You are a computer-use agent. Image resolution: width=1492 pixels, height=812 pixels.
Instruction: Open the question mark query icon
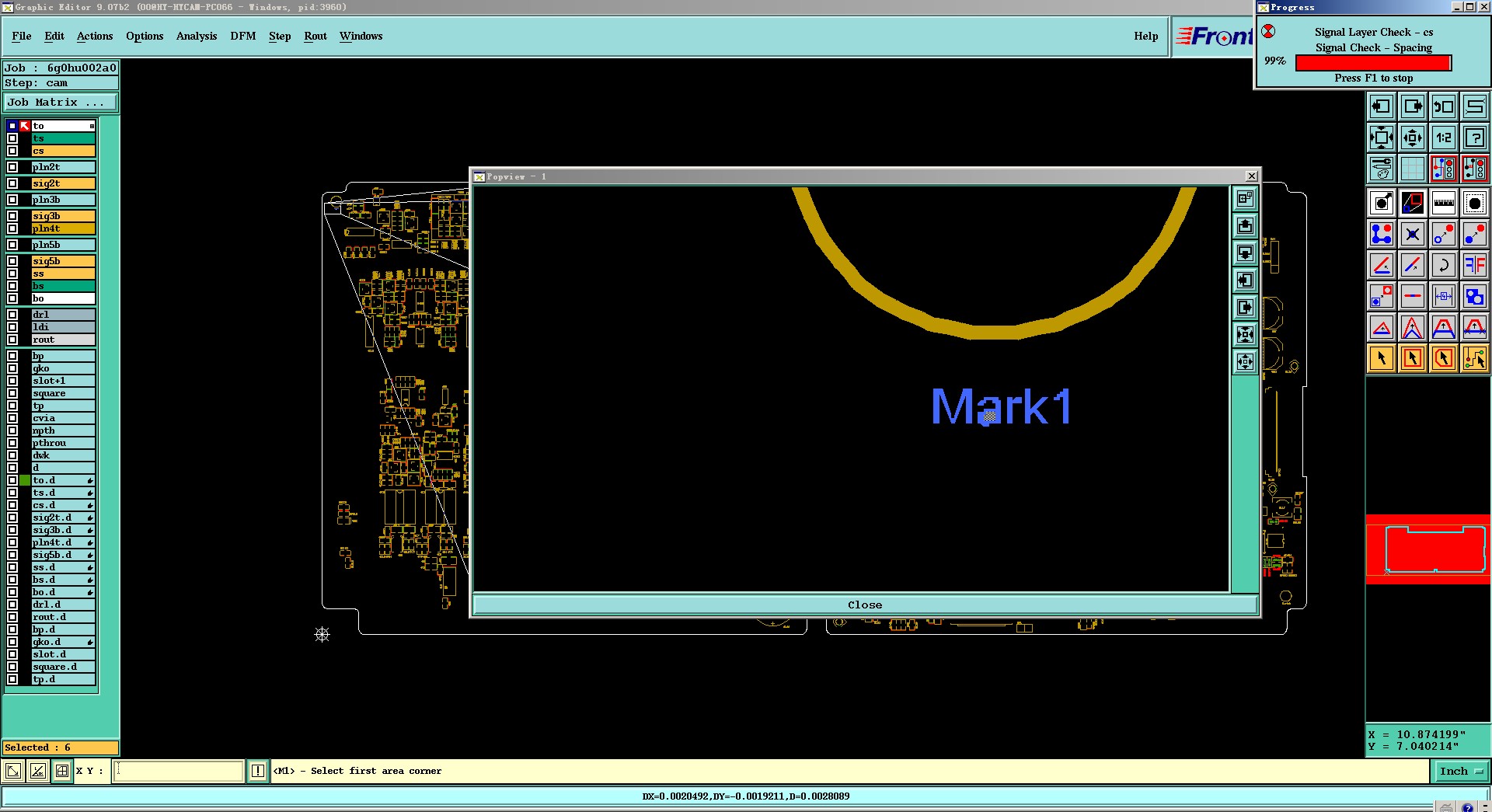[x=1475, y=138]
